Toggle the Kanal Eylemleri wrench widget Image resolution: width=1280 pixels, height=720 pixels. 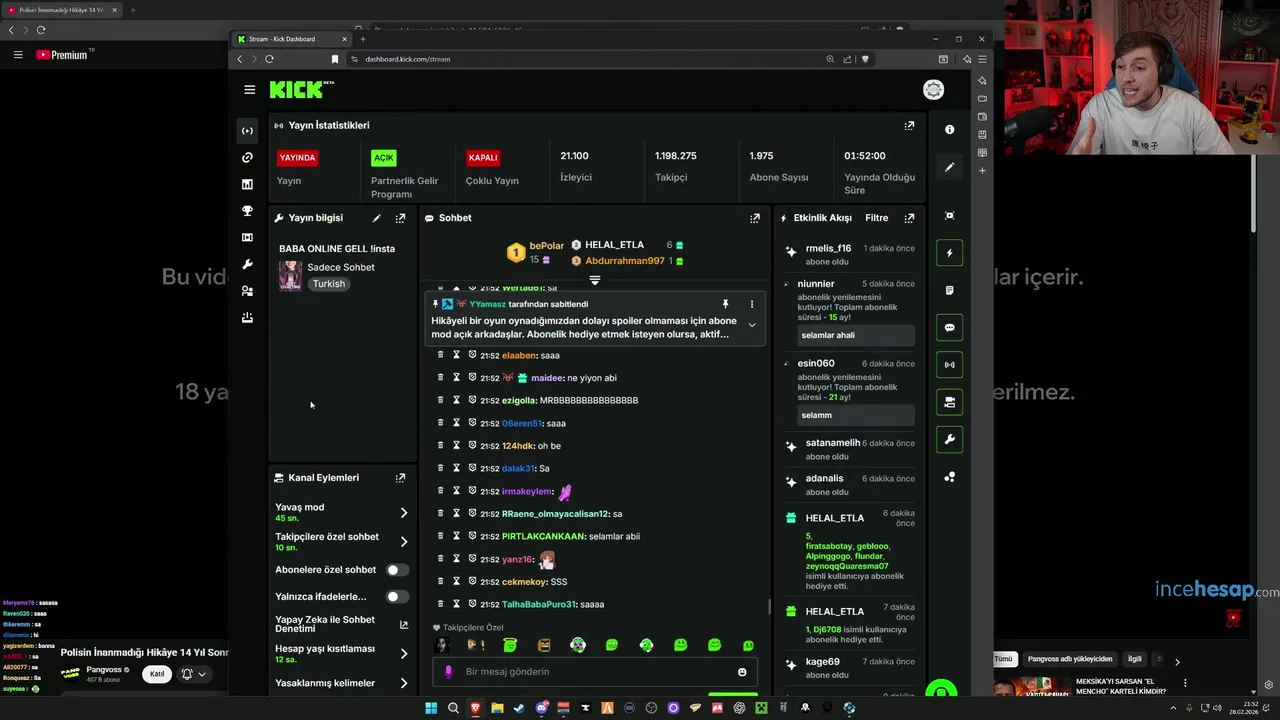(x=949, y=439)
